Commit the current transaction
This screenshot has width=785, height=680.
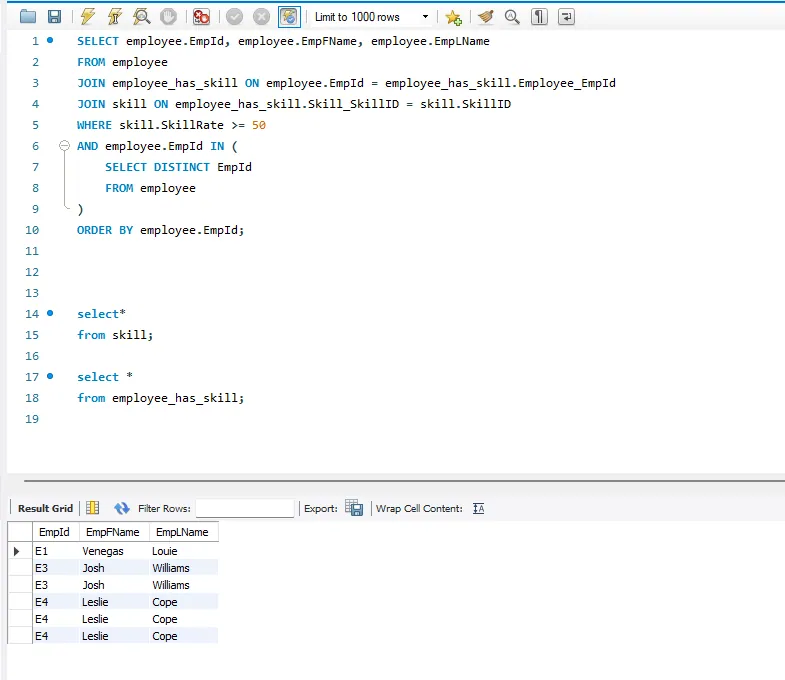(x=234, y=17)
